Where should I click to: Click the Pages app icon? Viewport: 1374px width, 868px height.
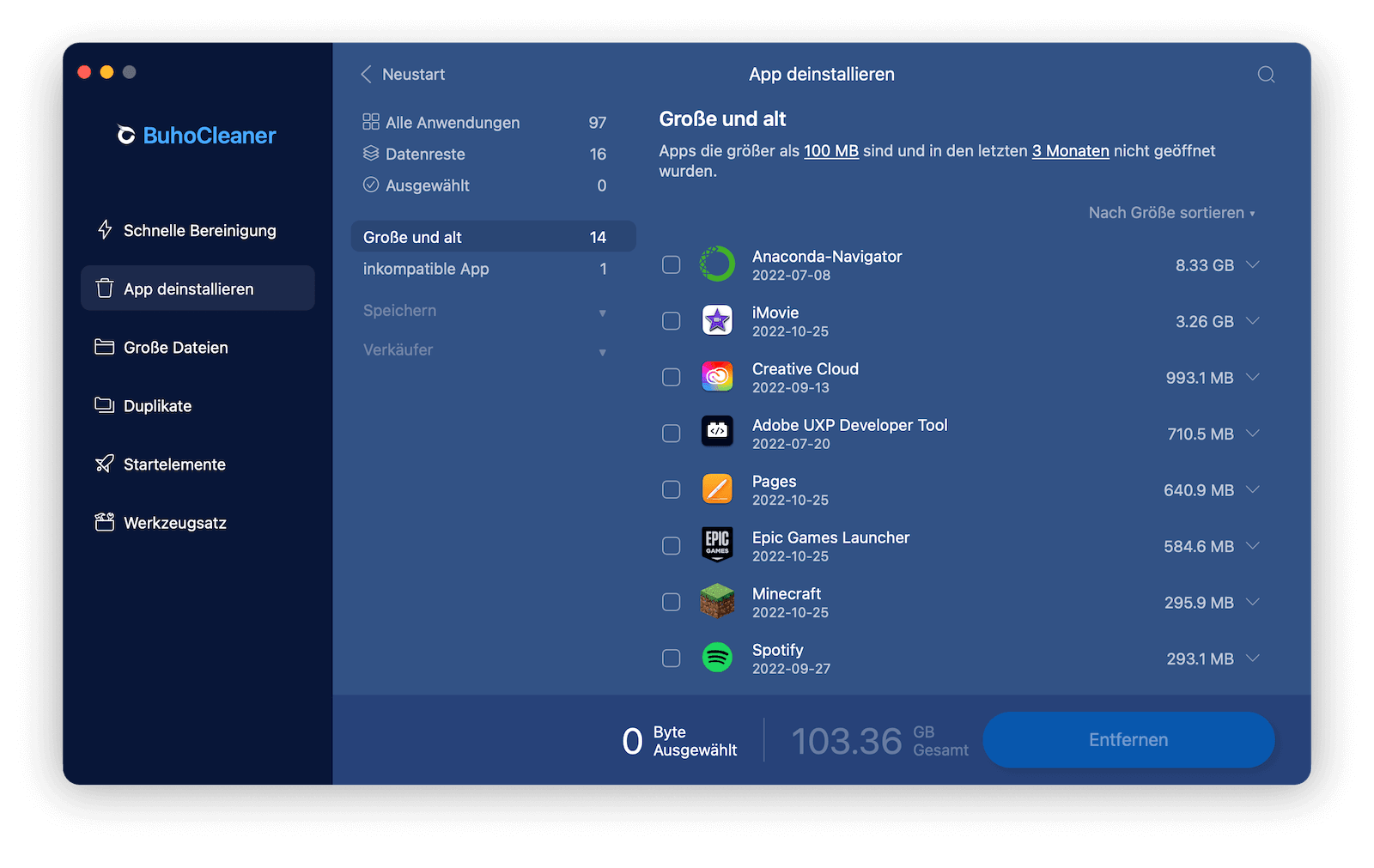(x=717, y=489)
